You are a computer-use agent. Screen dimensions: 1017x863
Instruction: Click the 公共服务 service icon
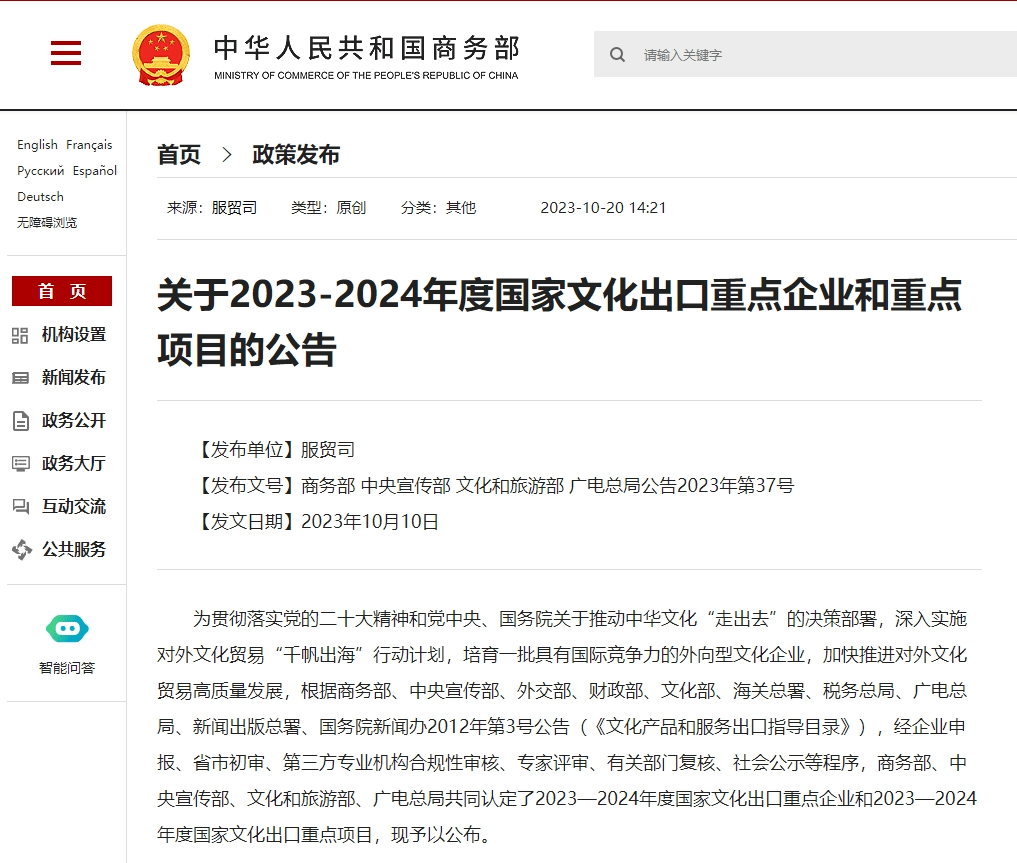pyautogui.click(x=21, y=550)
